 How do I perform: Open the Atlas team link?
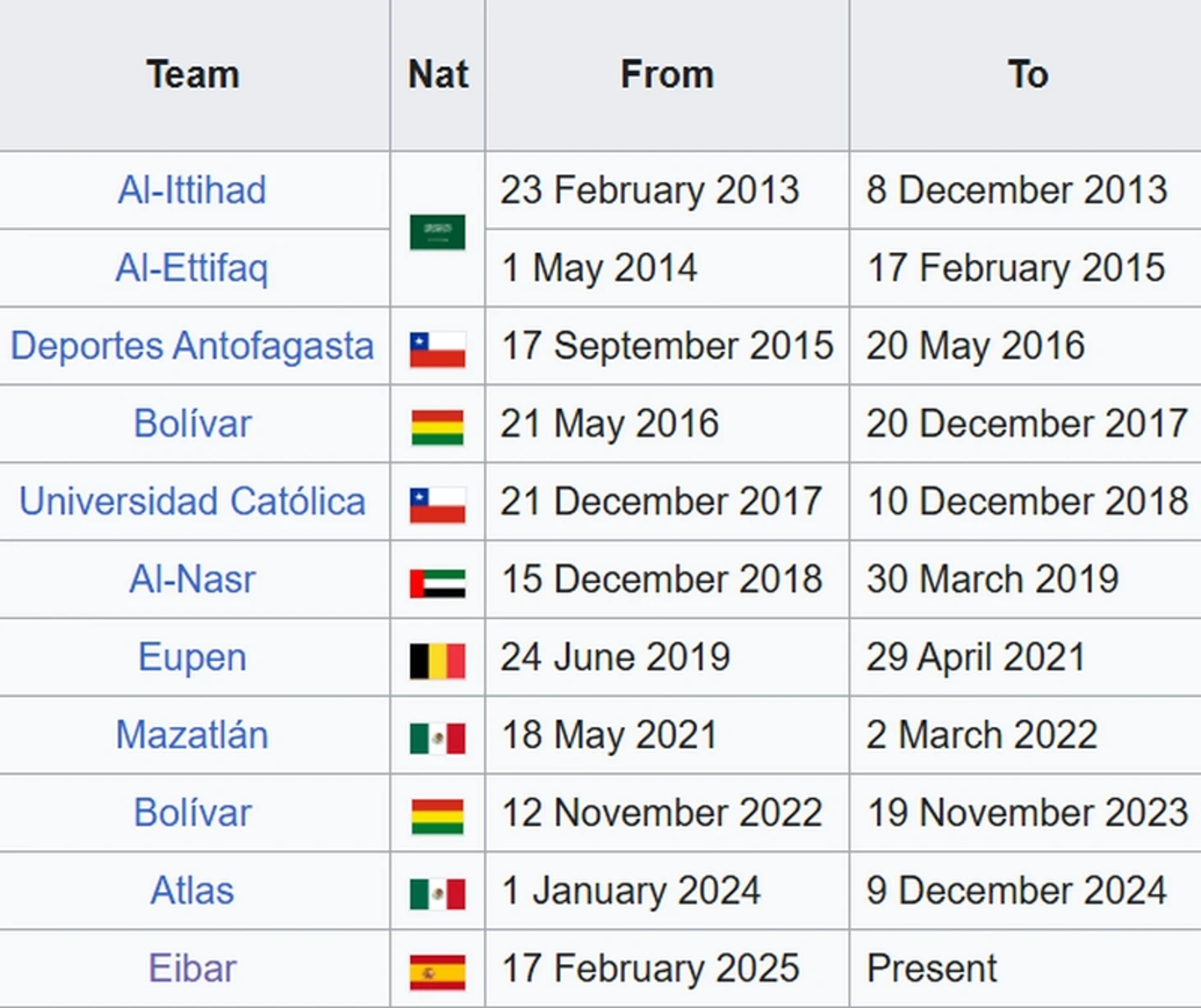(x=192, y=890)
